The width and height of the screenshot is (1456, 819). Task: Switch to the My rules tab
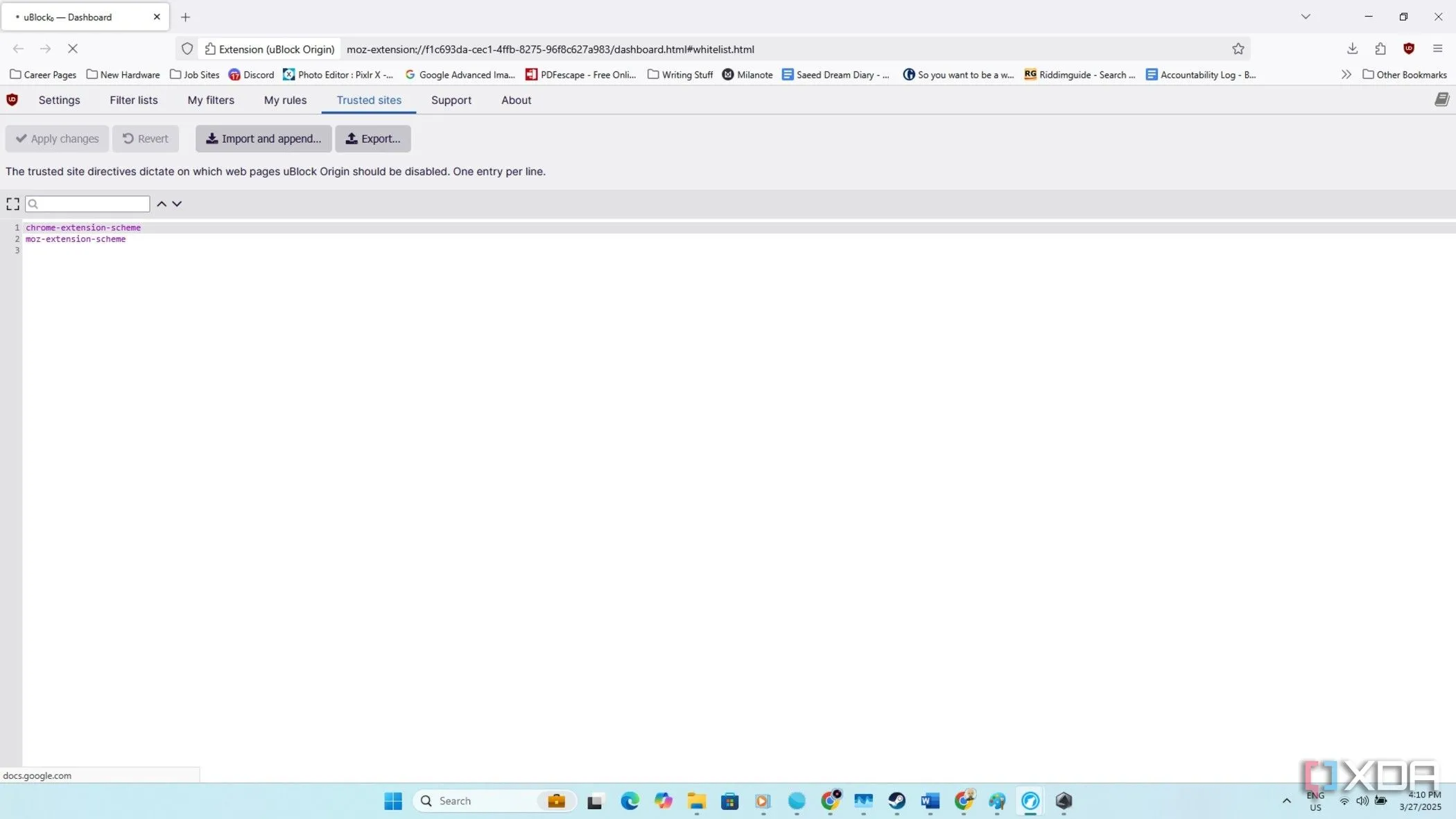pos(285,100)
